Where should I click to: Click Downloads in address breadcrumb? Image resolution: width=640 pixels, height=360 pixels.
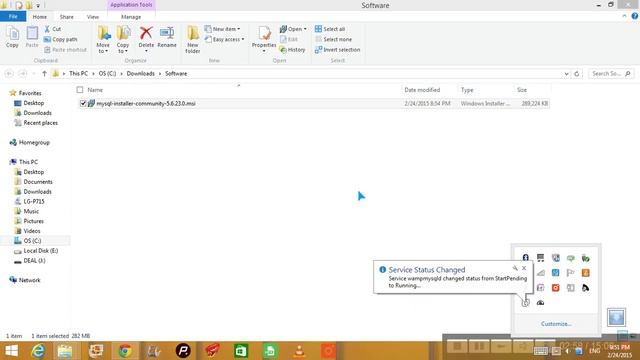pyautogui.click(x=140, y=73)
